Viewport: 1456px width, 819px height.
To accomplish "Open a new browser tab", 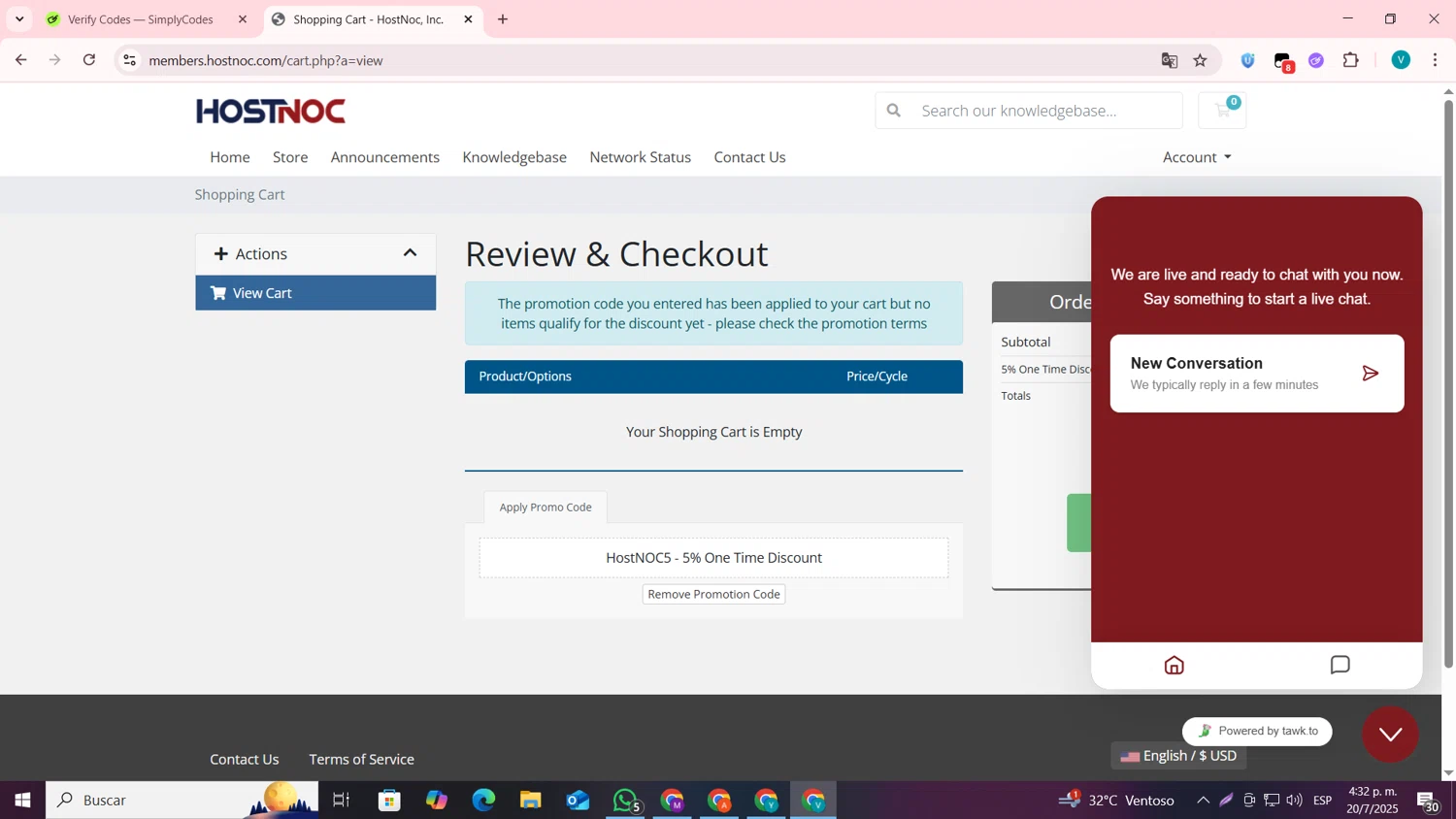I will tap(503, 19).
